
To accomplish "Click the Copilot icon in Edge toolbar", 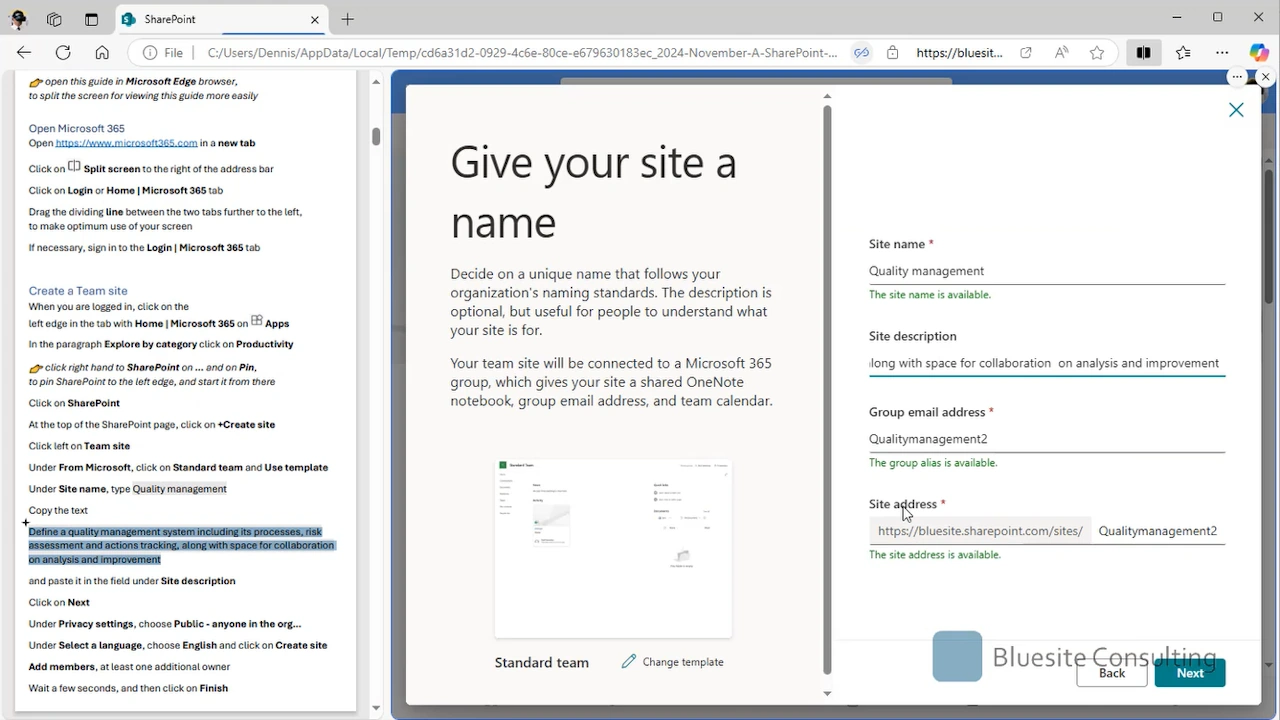I will click(x=1259, y=53).
